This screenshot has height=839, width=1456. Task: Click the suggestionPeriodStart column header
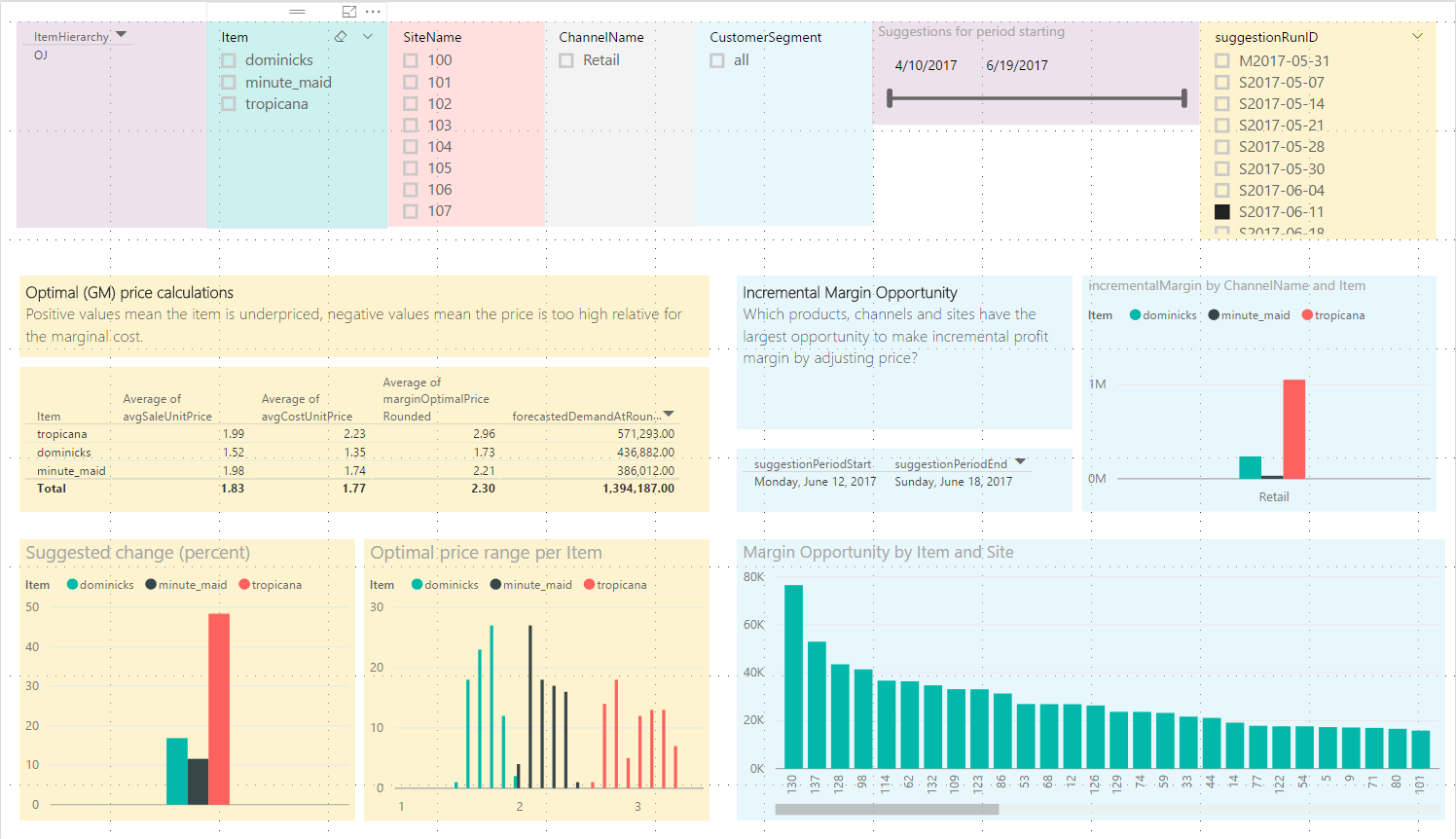coord(813,464)
